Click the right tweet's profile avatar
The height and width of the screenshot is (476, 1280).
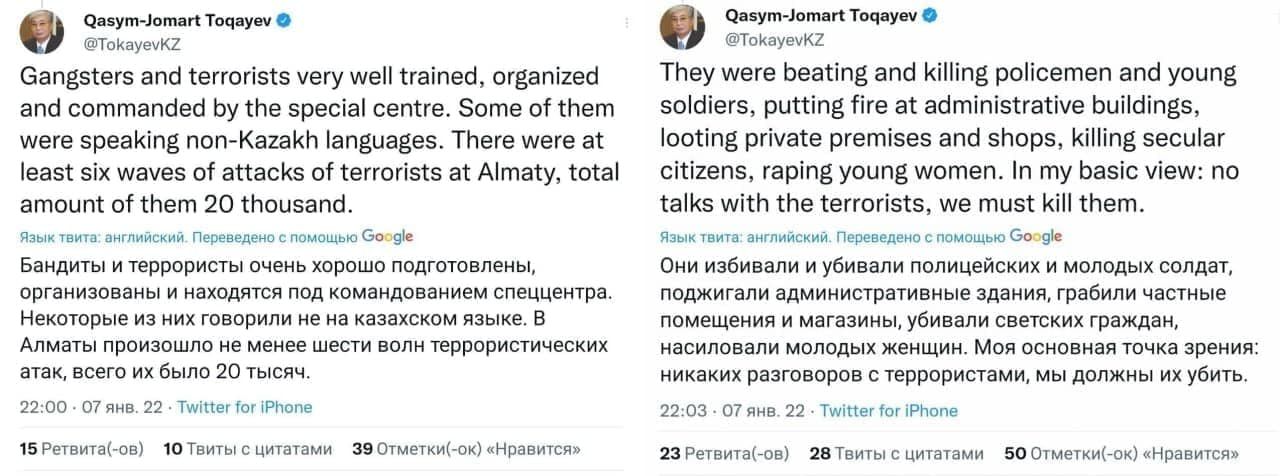tap(682, 27)
